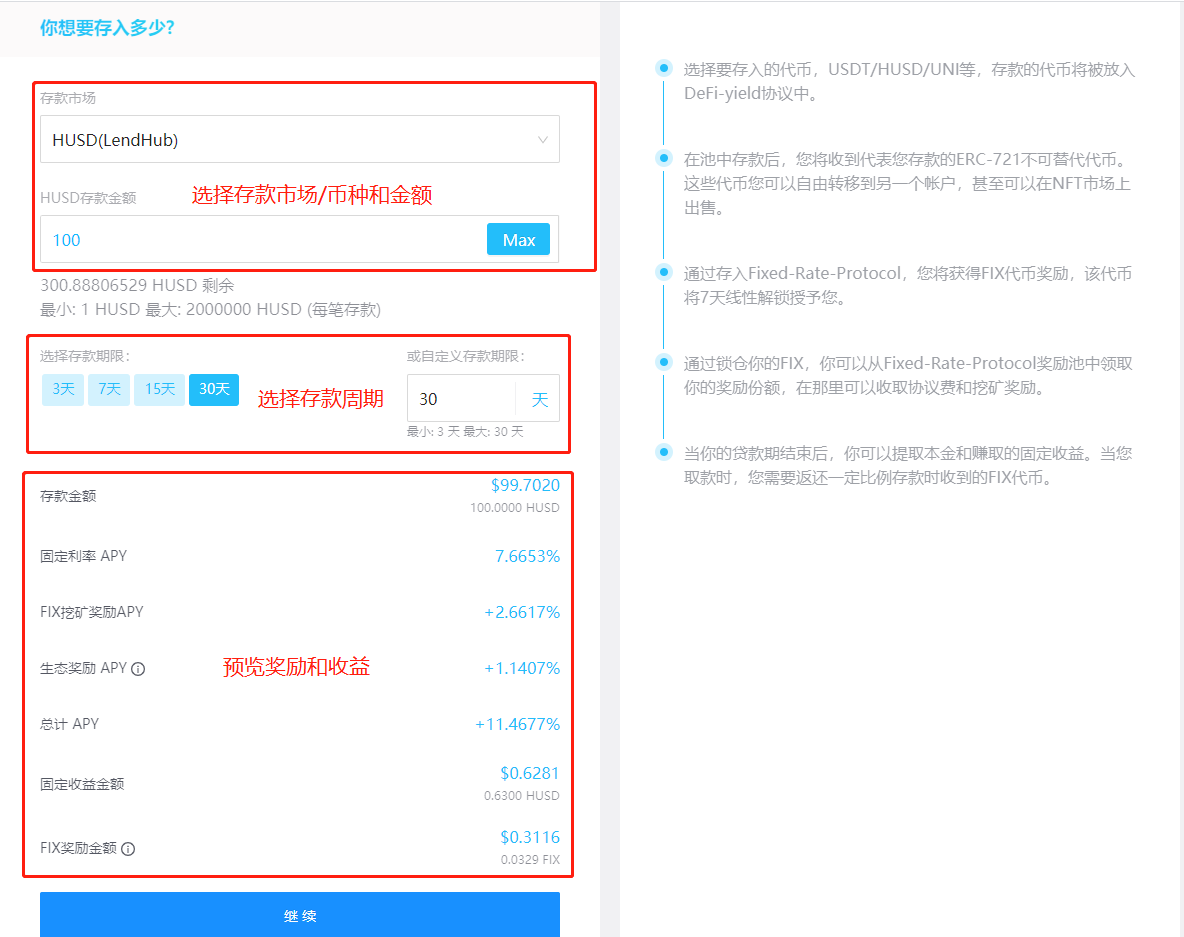Viewport: 1184px width, 937px height.
Task: Click the +1.1407% ecosystem reward value
Action: [x=522, y=668]
